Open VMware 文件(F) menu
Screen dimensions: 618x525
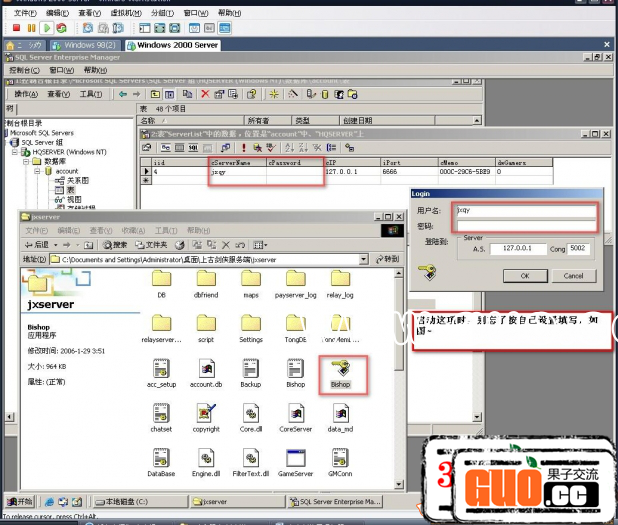tap(25, 13)
